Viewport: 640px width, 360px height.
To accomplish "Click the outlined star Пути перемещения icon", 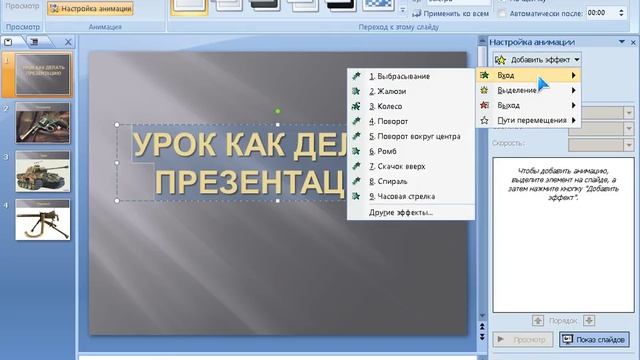I will pyautogui.click(x=484, y=120).
